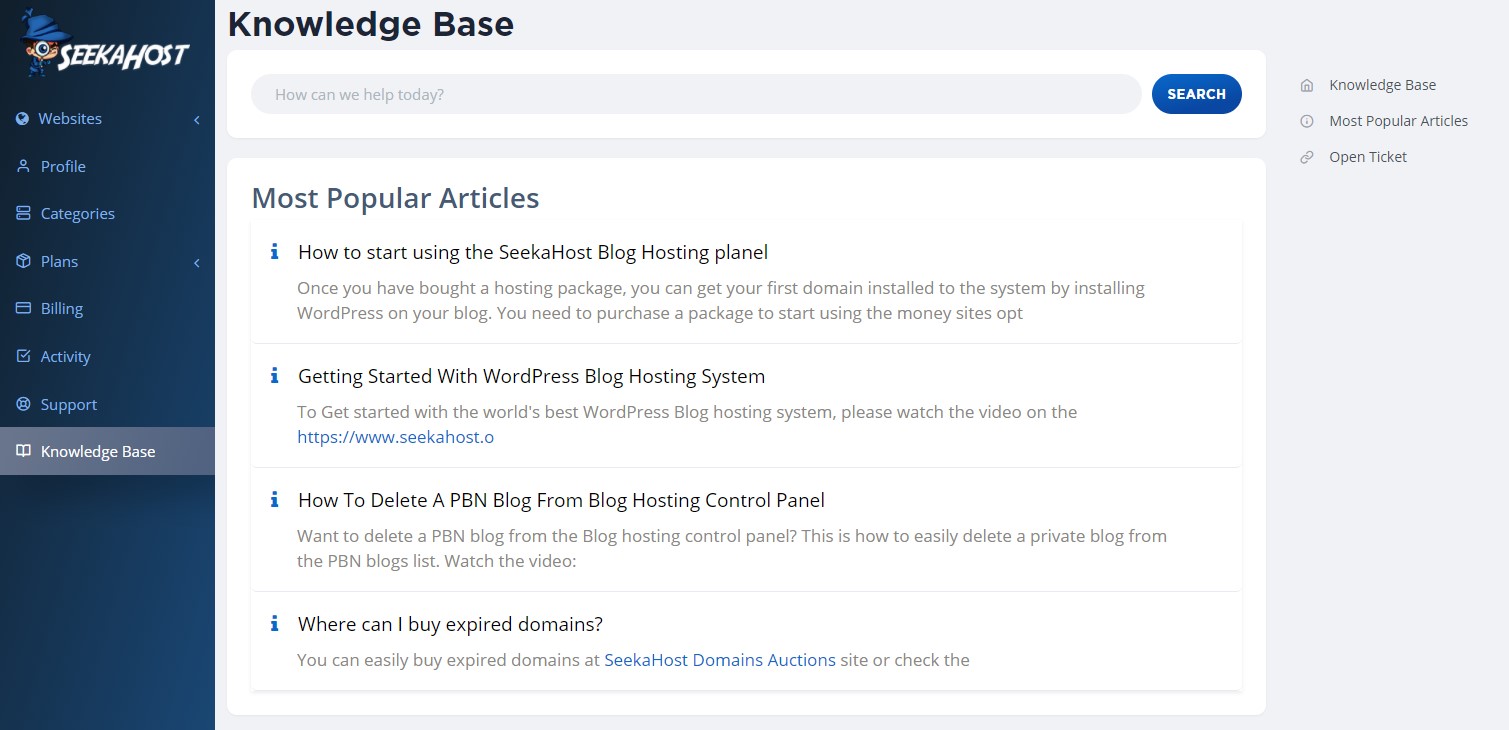Viewport: 1509px width, 730px height.
Task: Click the person icon beside Profile
Action: click(23, 166)
